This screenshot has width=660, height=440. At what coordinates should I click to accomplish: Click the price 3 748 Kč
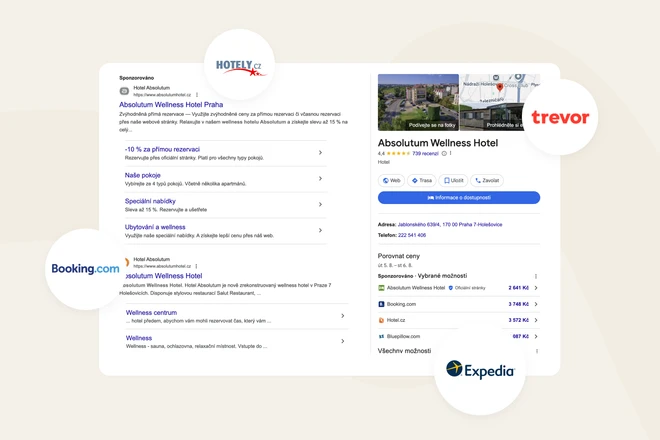point(519,304)
